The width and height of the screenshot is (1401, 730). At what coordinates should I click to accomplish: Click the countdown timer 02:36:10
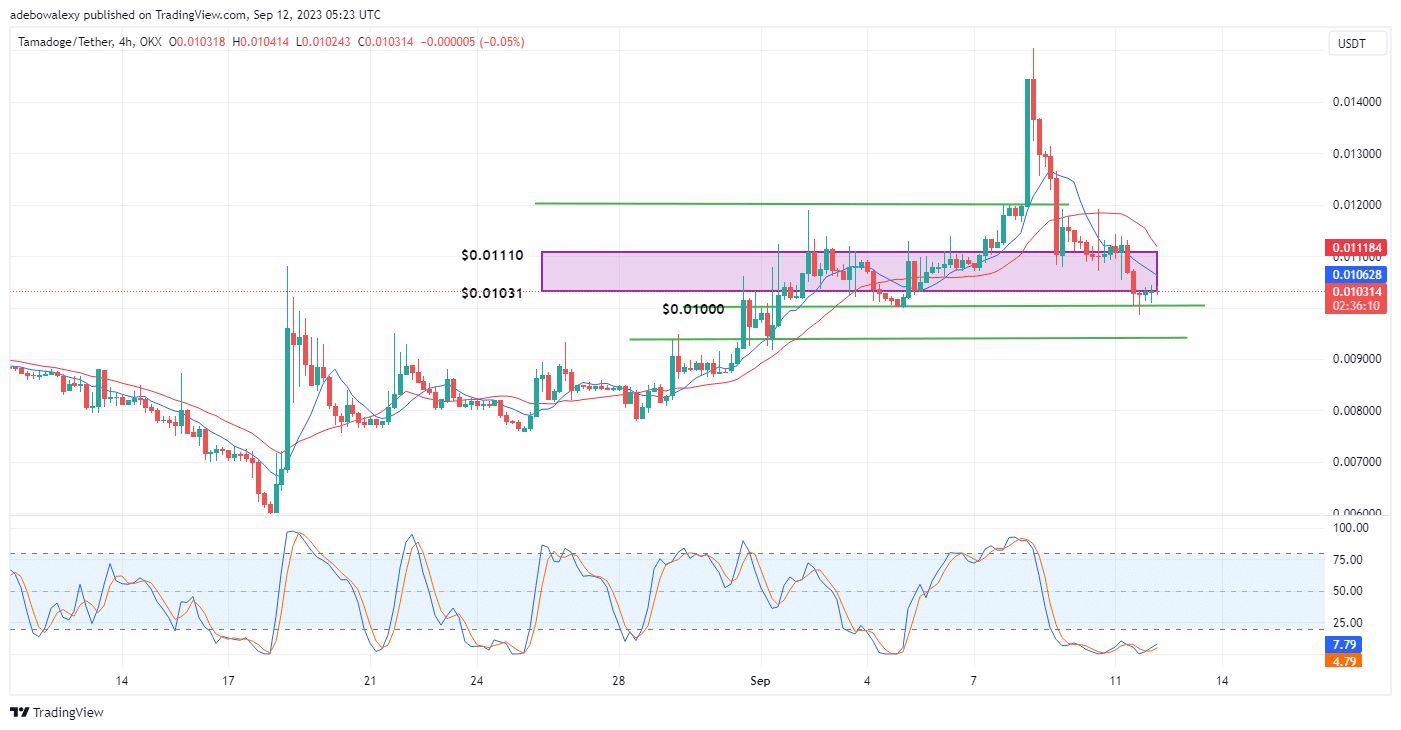[1357, 306]
